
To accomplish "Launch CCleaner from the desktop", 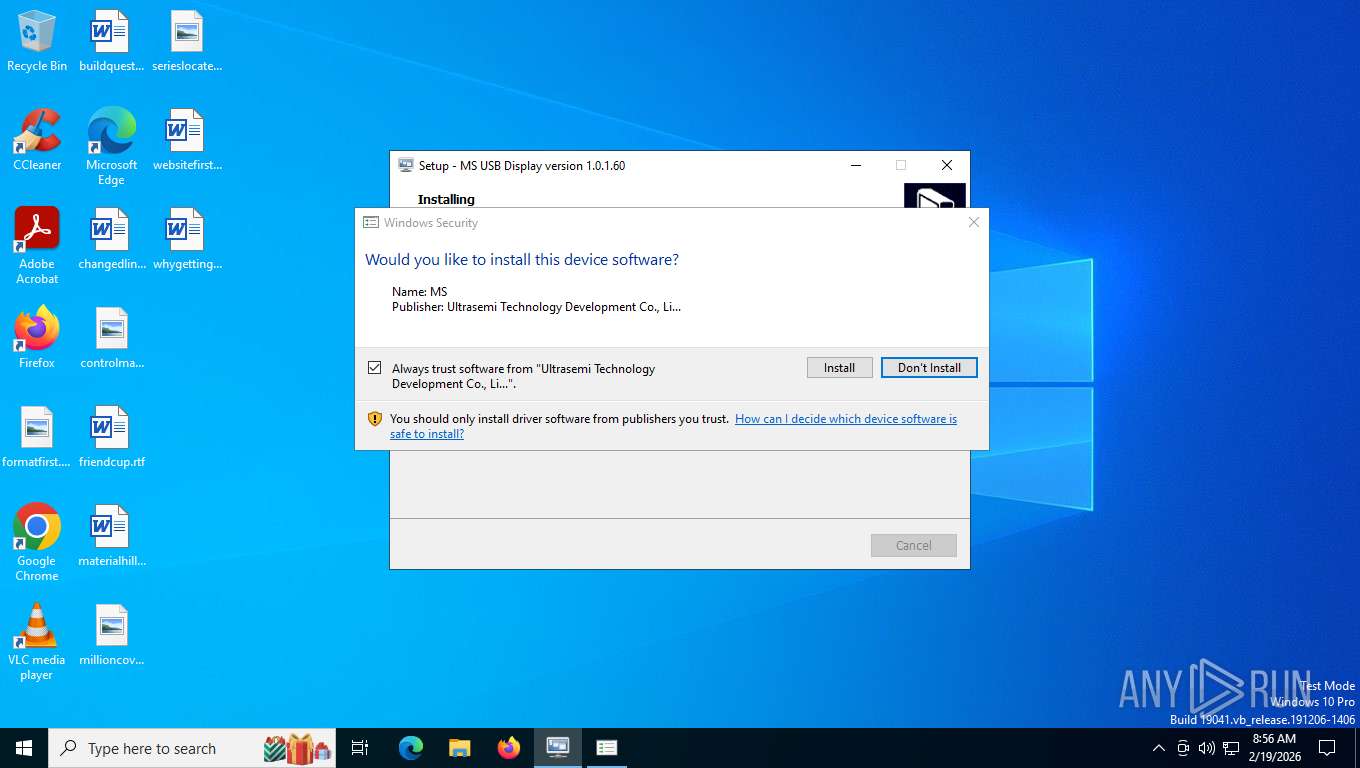I will pos(37,140).
